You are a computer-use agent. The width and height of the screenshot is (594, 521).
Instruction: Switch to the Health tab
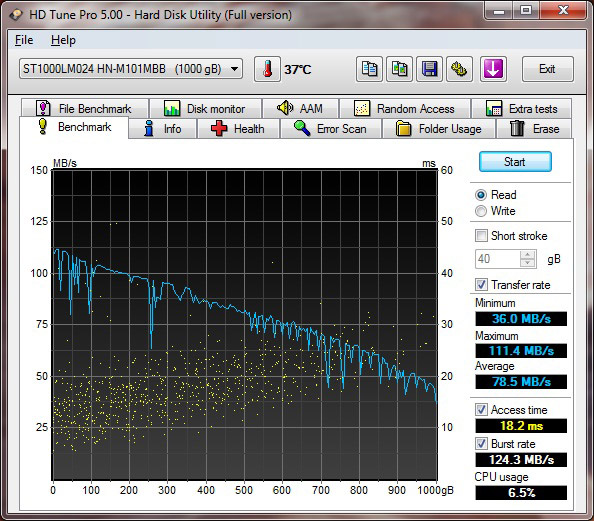[238, 129]
